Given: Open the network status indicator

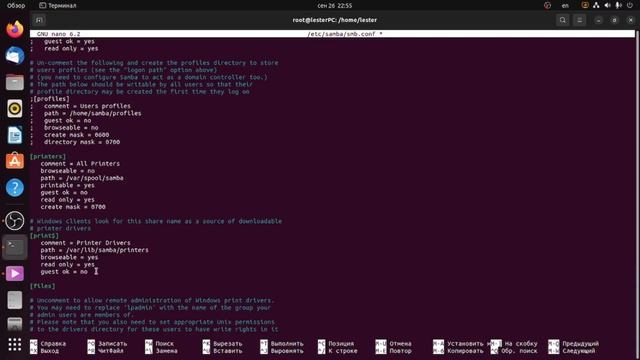Looking at the screenshot, I should (596, 5).
